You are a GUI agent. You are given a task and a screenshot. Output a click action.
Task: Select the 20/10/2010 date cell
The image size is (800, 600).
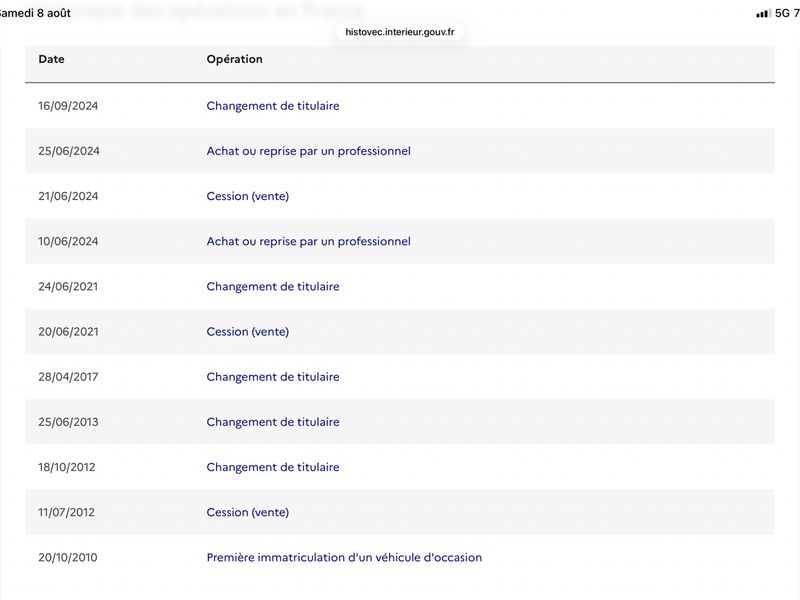[67, 557]
